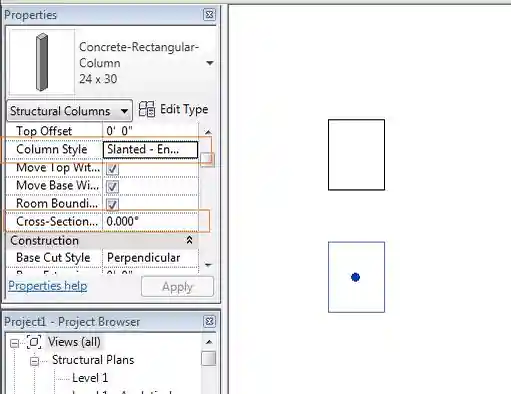Select Structural Plans in Project Browser

pyautogui.click(x=93, y=360)
